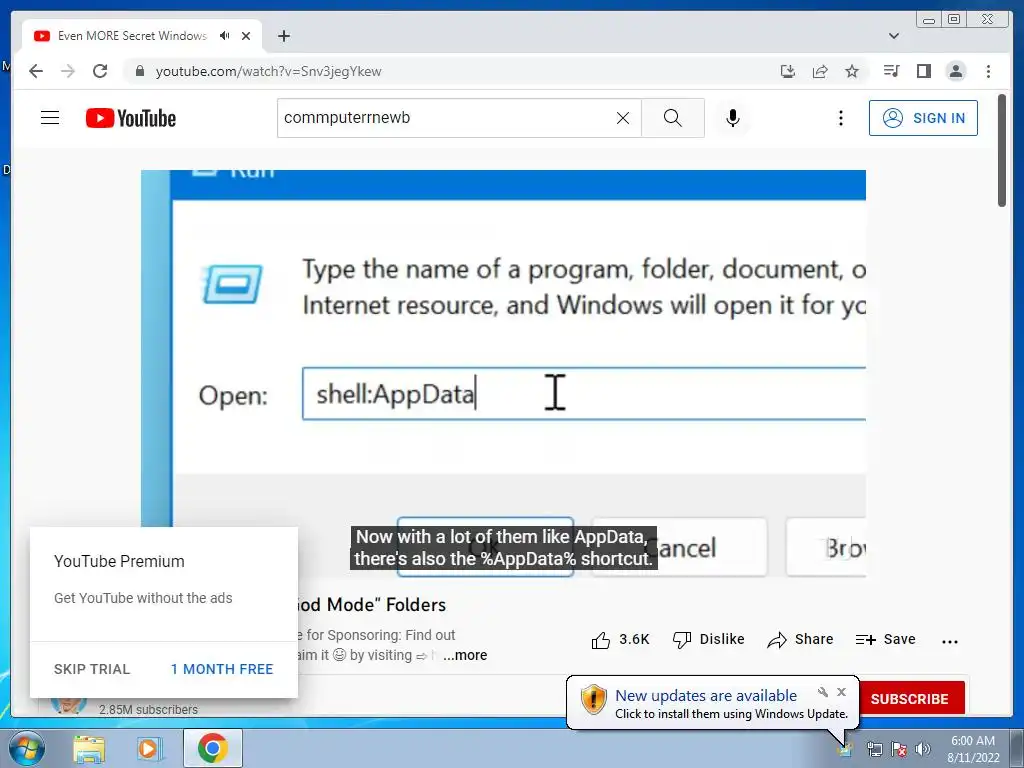
Task: Bookmark this page with the star icon
Action: [x=852, y=71]
